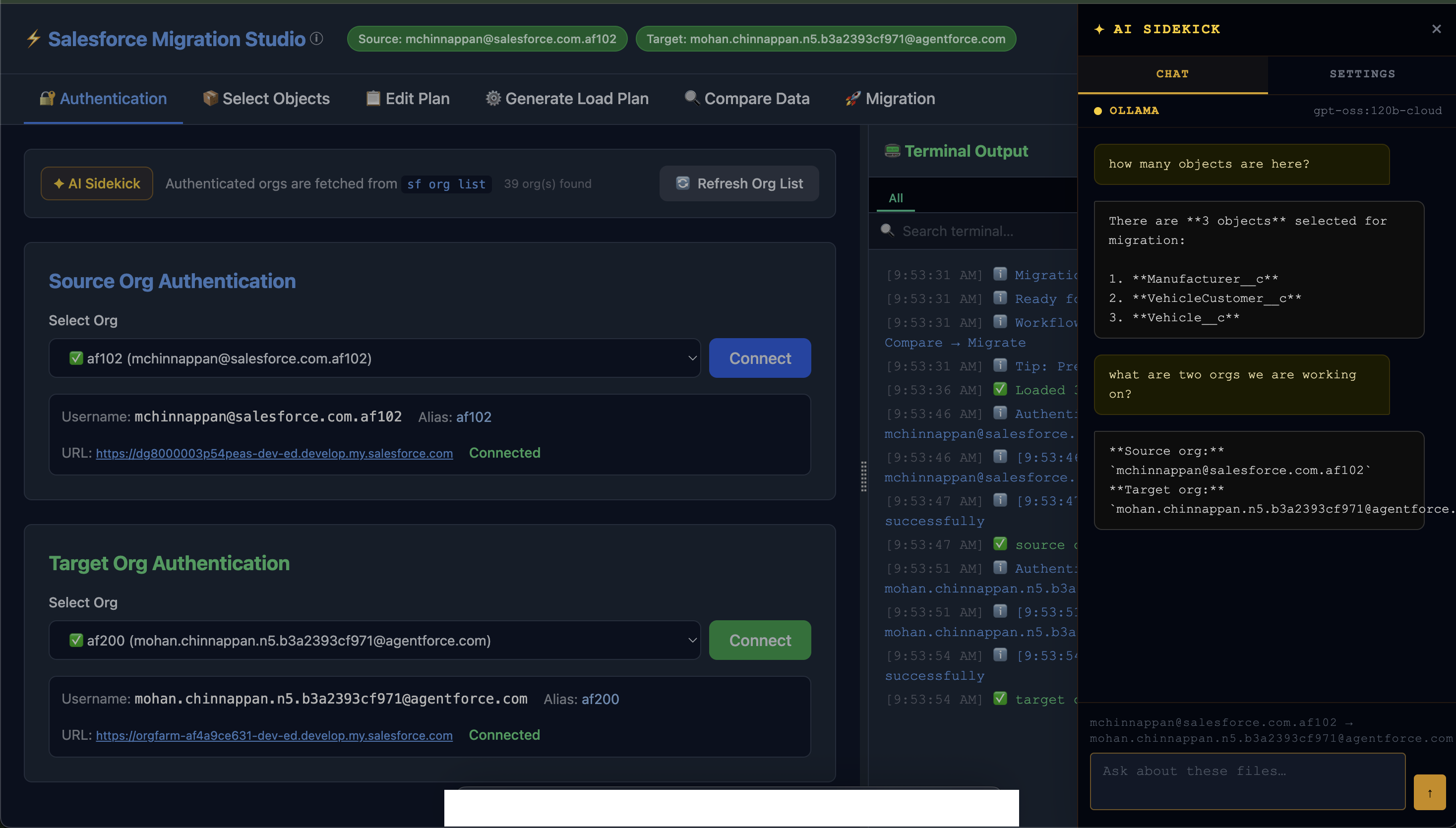Click the '39 org(s) found' text
The width and height of the screenshot is (1456, 828).
547,183
